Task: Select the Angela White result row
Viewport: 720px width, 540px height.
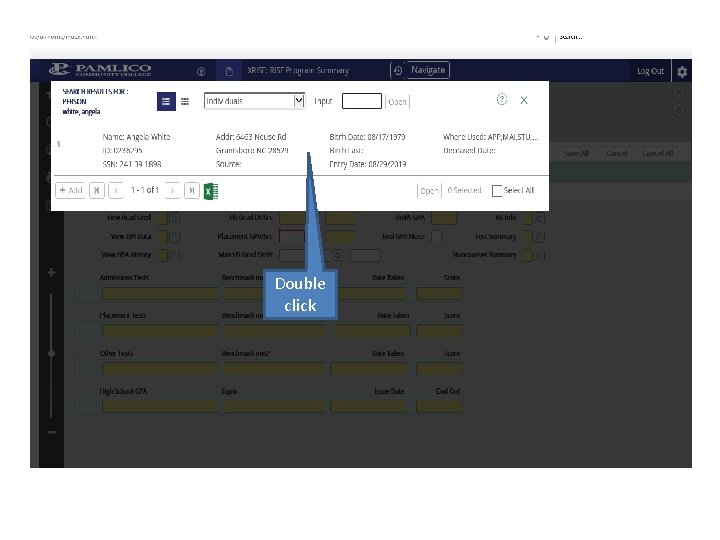Action: (299, 150)
